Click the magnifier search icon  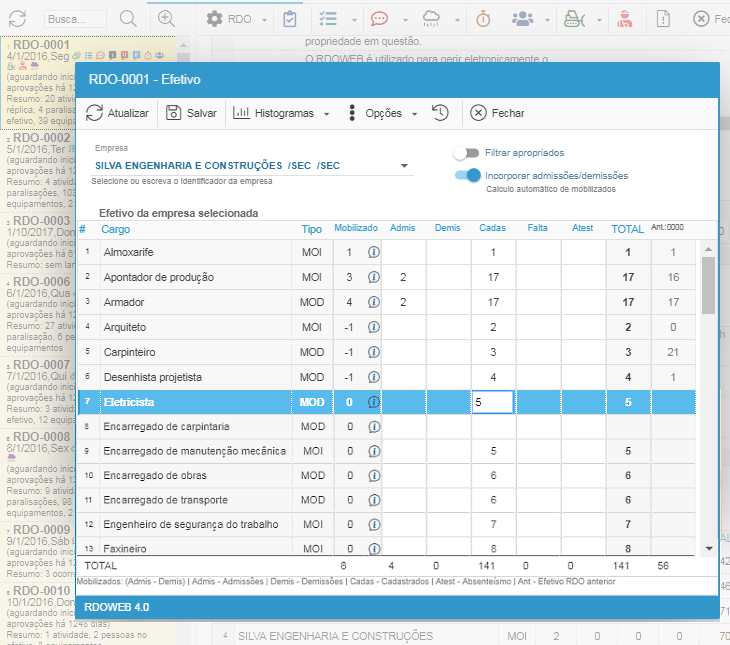pos(128,19)
